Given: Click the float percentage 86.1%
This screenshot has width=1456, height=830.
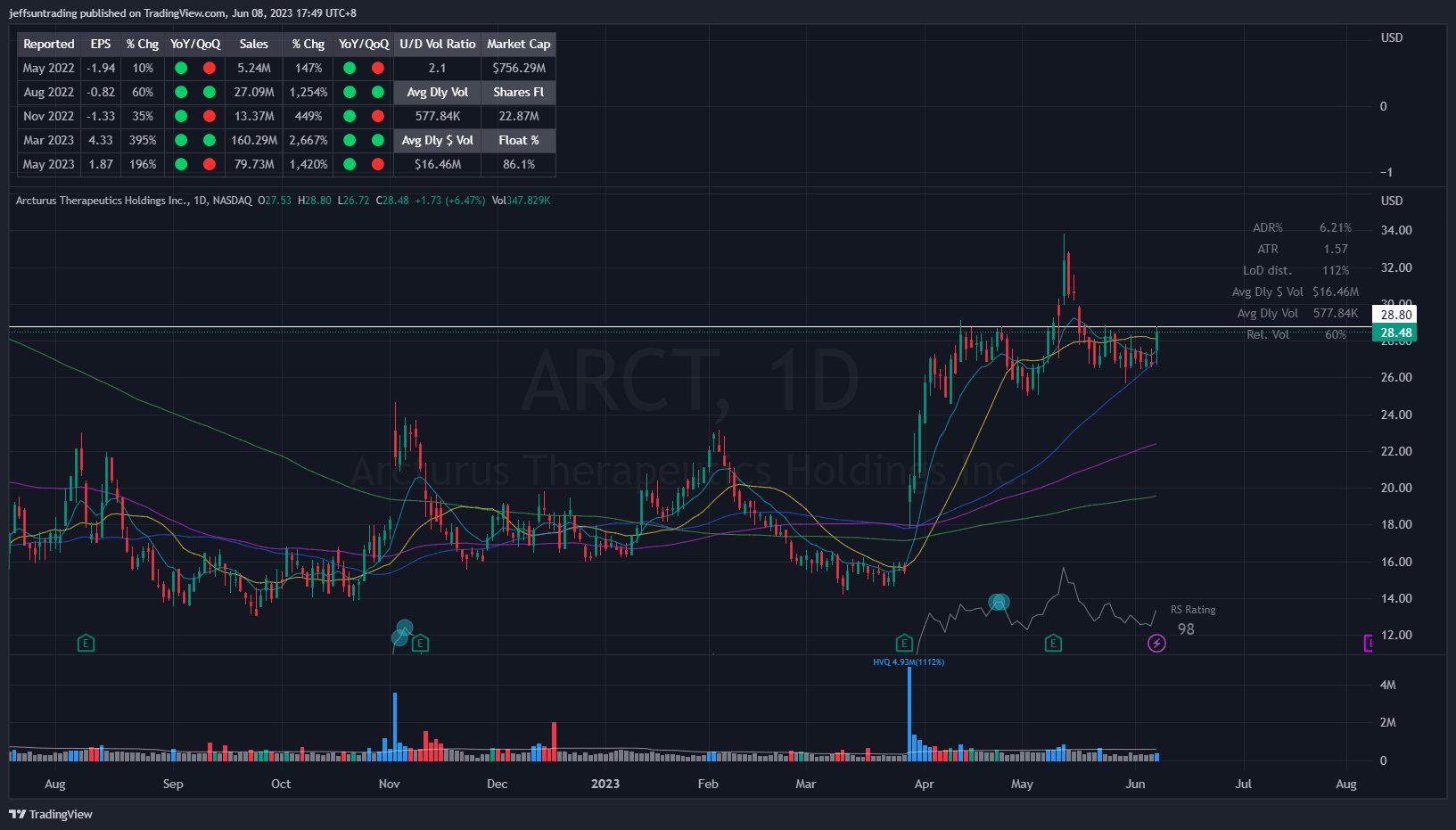Looking at the screenshot, I should point(519,164).
